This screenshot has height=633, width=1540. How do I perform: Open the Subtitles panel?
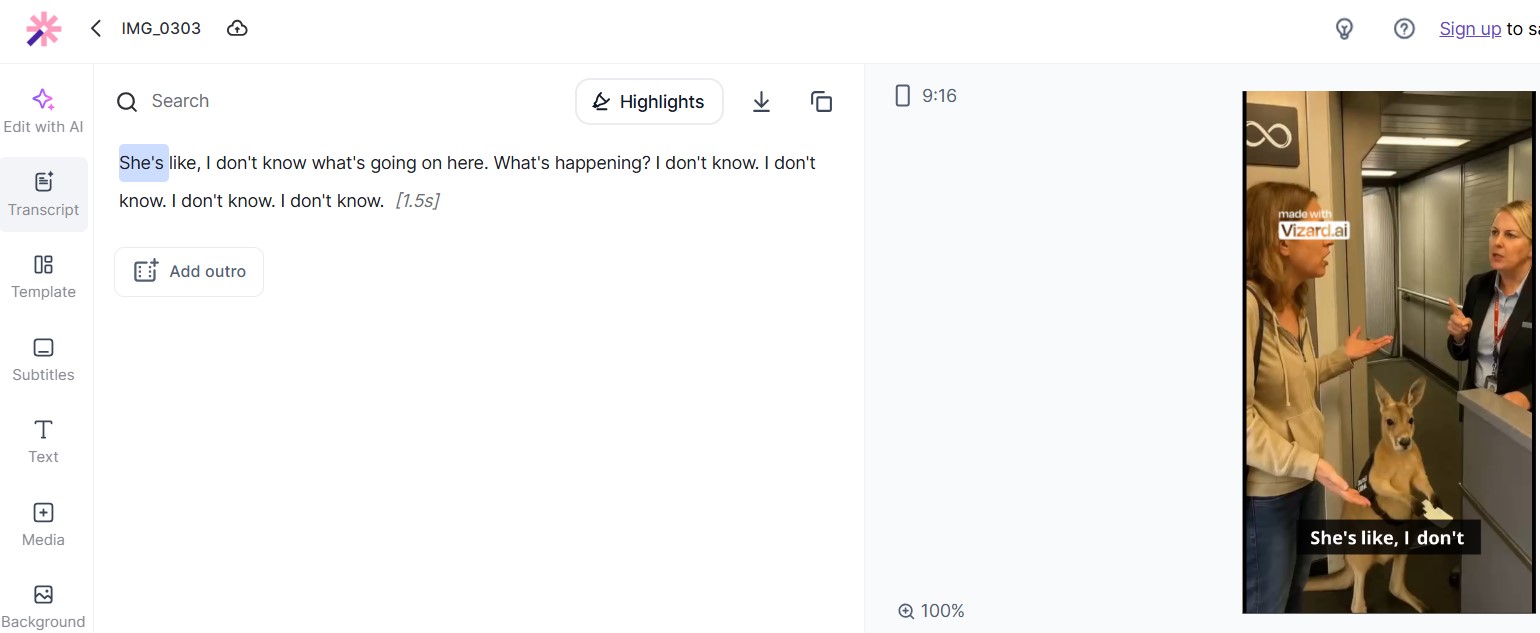(x=43, y=360)
